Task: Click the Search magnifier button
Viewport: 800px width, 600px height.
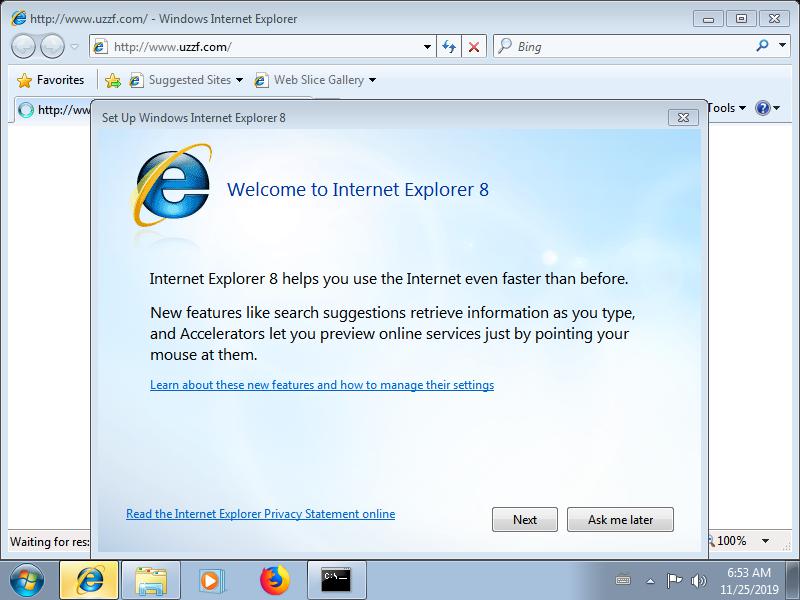Action: coord(762,46)
